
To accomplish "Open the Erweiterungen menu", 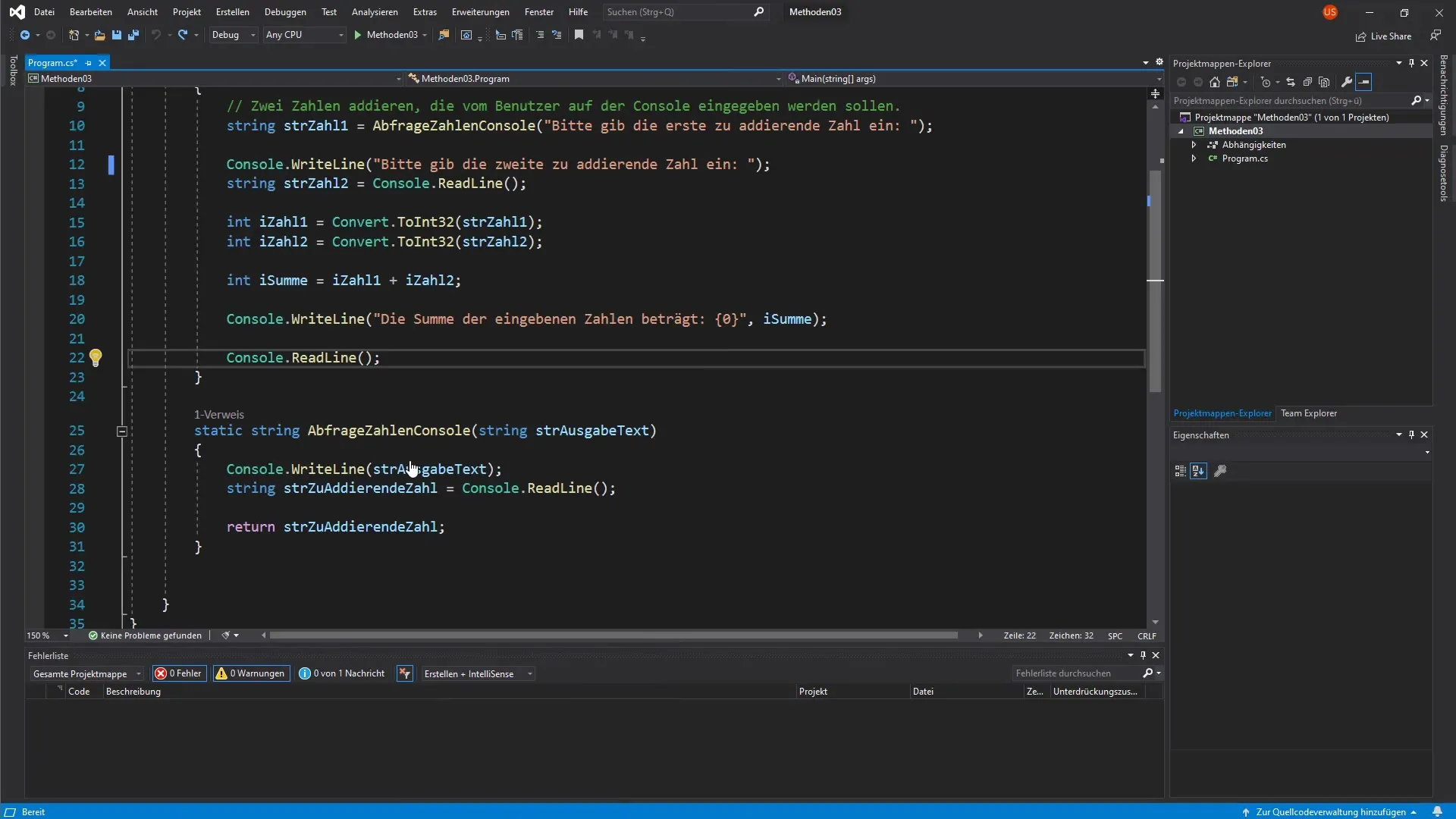I will click(481, 12).
